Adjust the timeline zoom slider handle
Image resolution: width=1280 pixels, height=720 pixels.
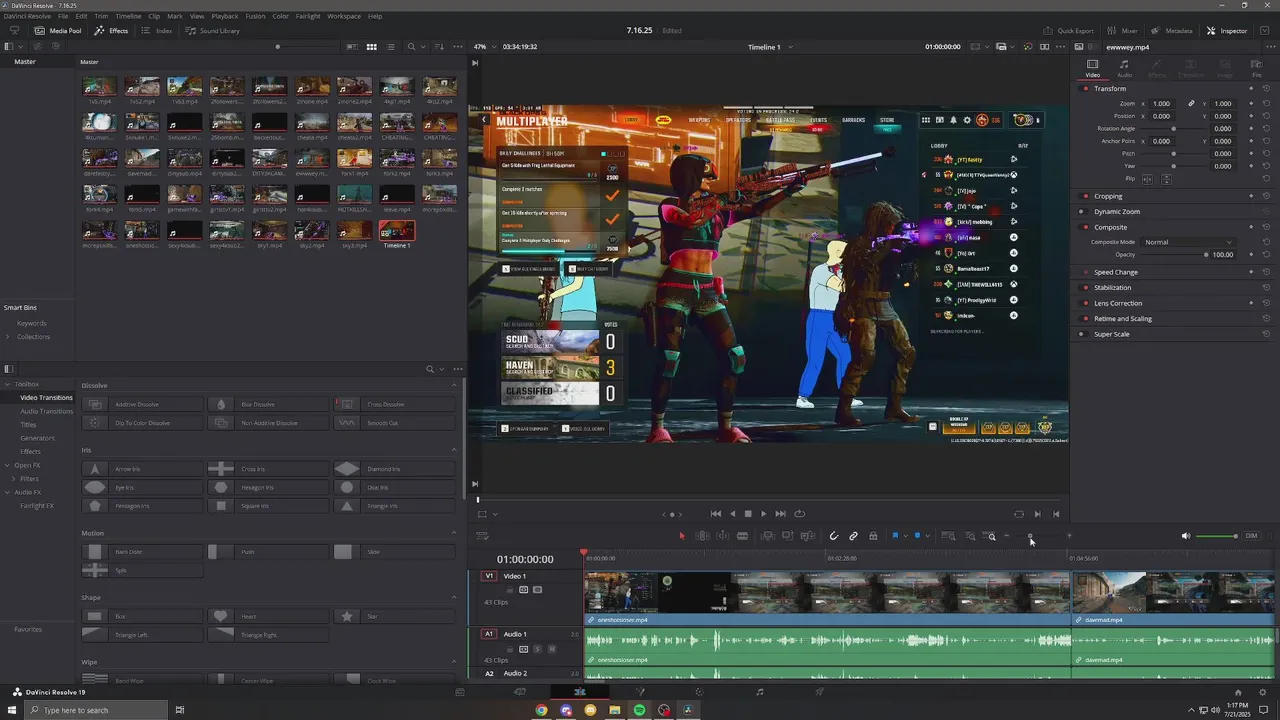[x=1030, y=536]
